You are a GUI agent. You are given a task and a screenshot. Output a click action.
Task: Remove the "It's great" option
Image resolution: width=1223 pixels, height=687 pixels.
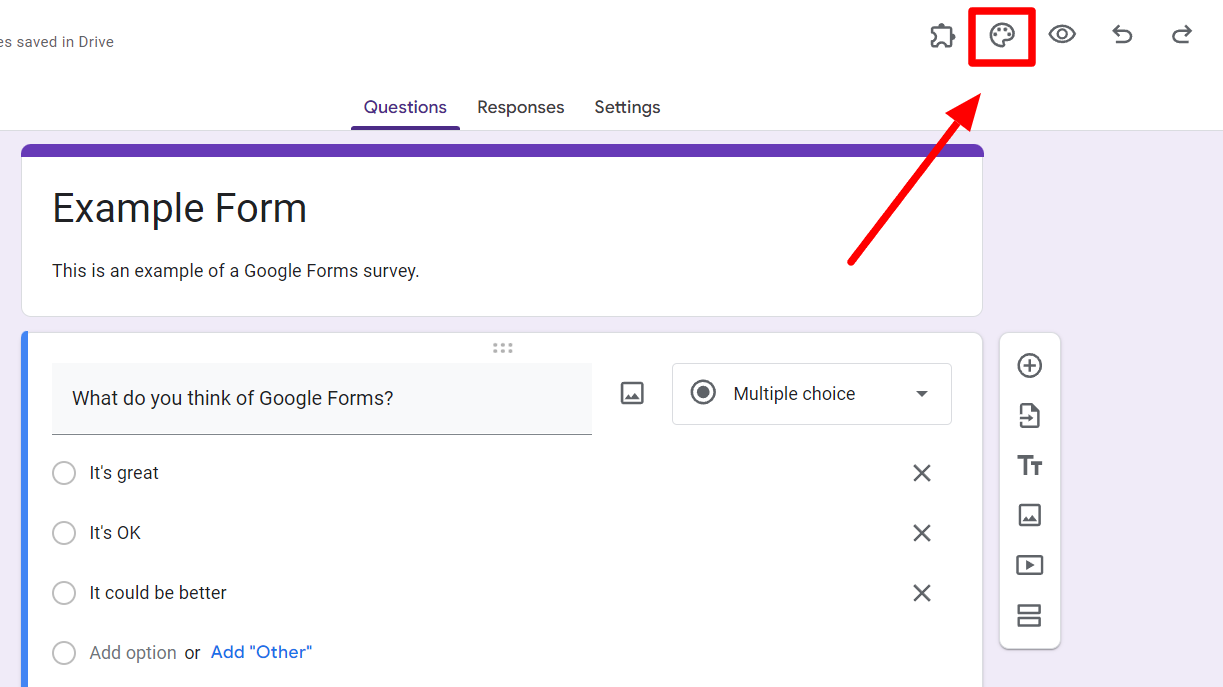click(922, 473)
